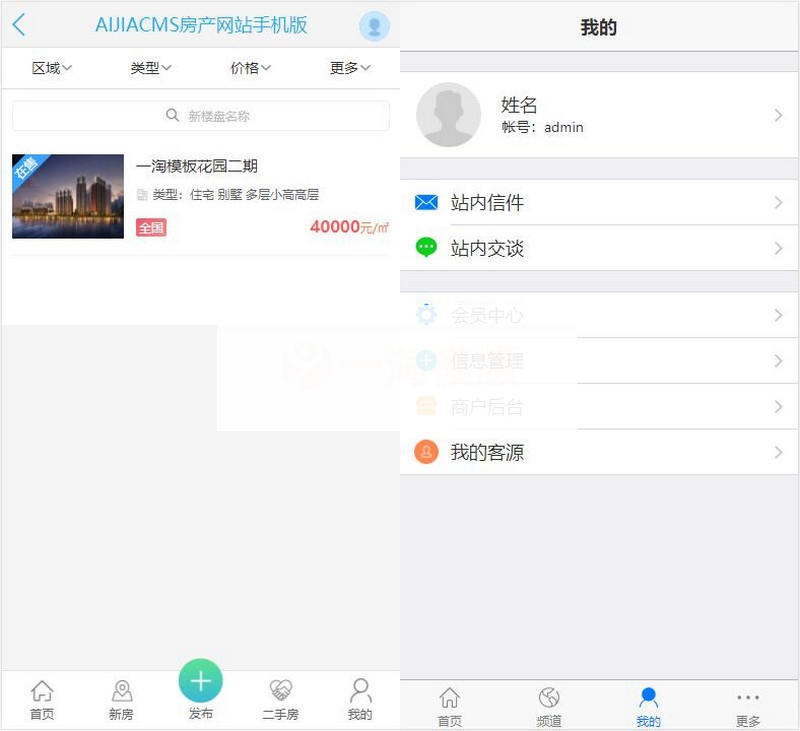
Task: Select the 站内交谈 chat icon
Action: coord(428,248)
